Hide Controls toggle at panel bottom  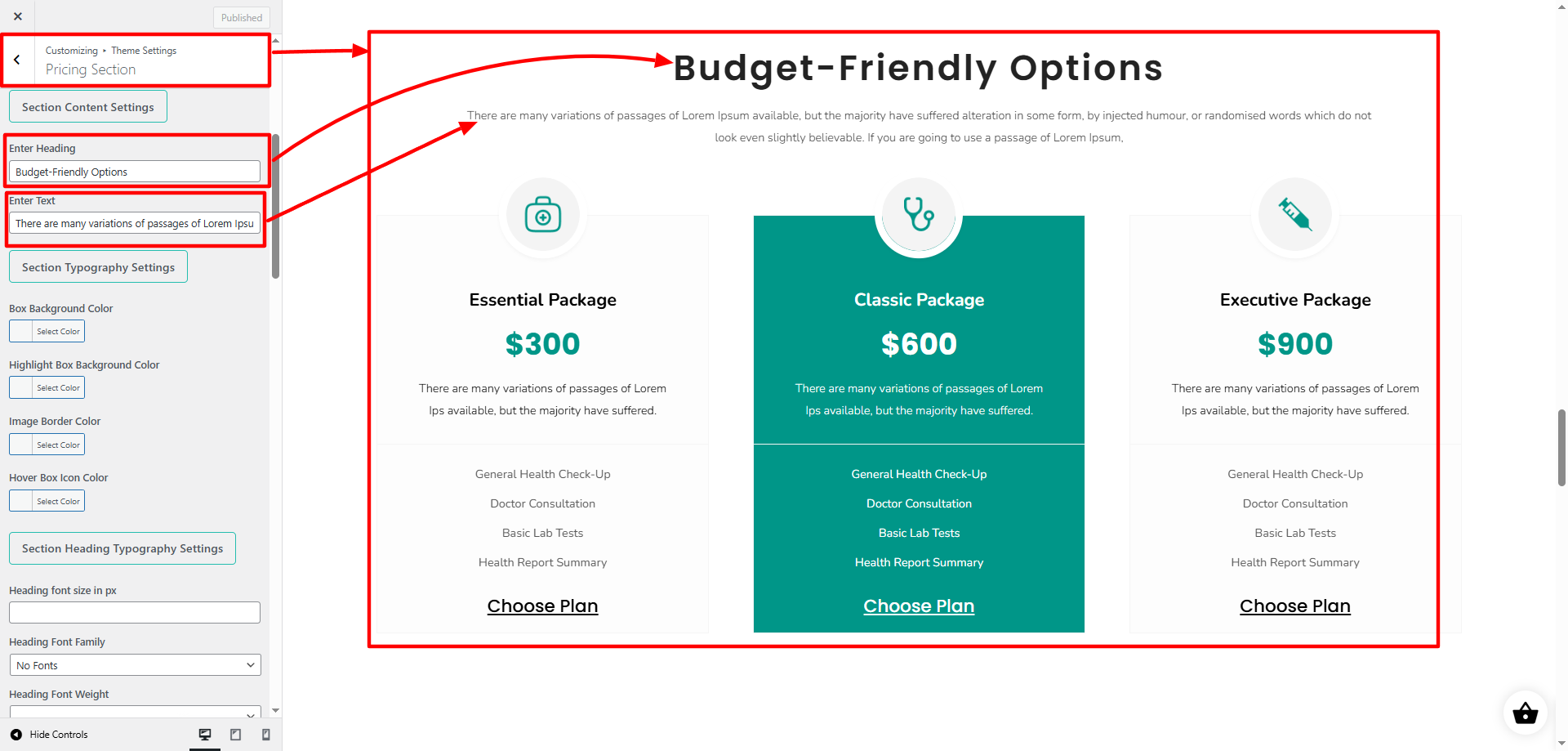pyautogui.click(x=50, y=735)
